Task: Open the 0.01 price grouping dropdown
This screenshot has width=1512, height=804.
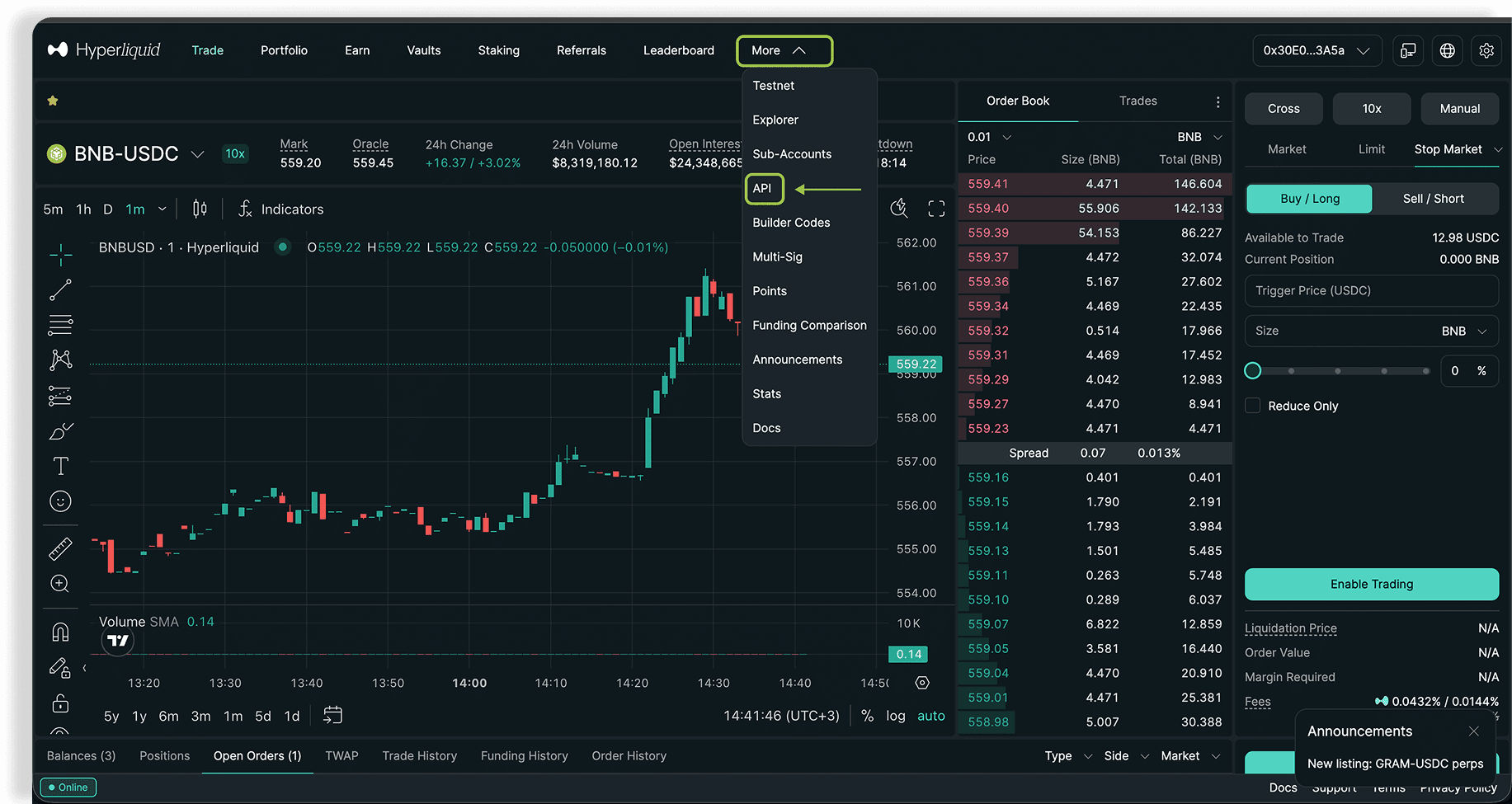Action: (989, 137)
